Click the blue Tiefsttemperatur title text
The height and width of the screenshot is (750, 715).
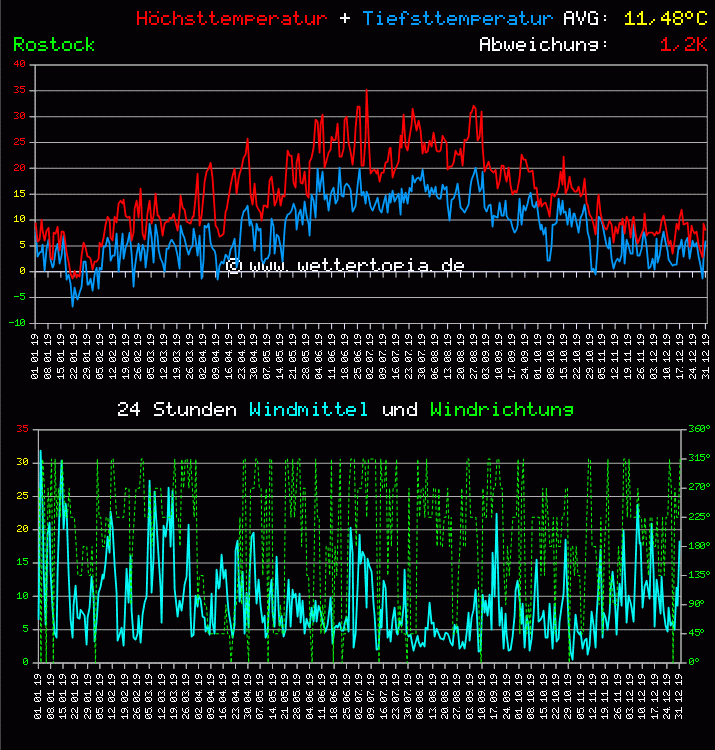(458, 19)
